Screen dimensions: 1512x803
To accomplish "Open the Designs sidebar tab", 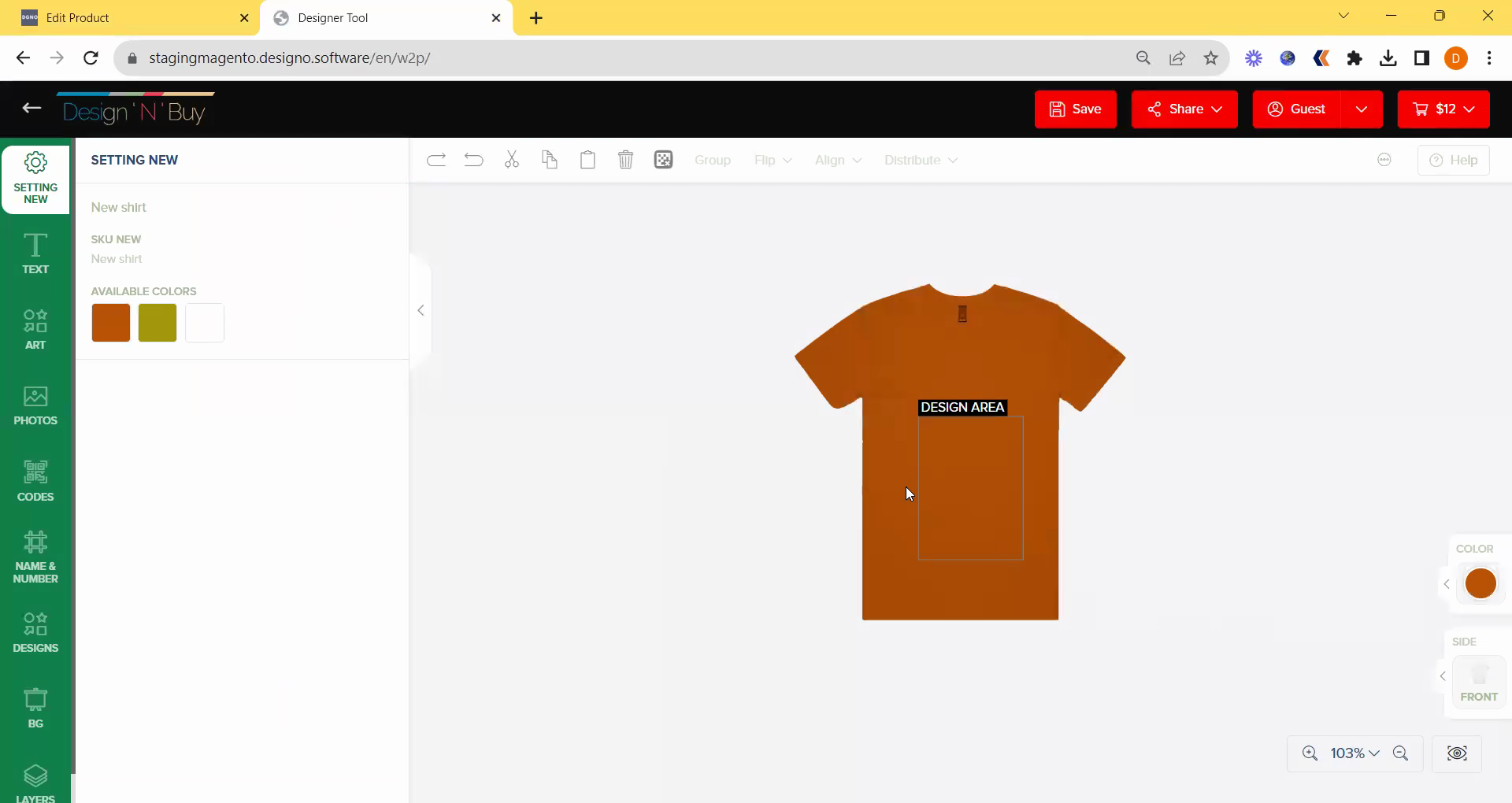I will tap(35, 633).
